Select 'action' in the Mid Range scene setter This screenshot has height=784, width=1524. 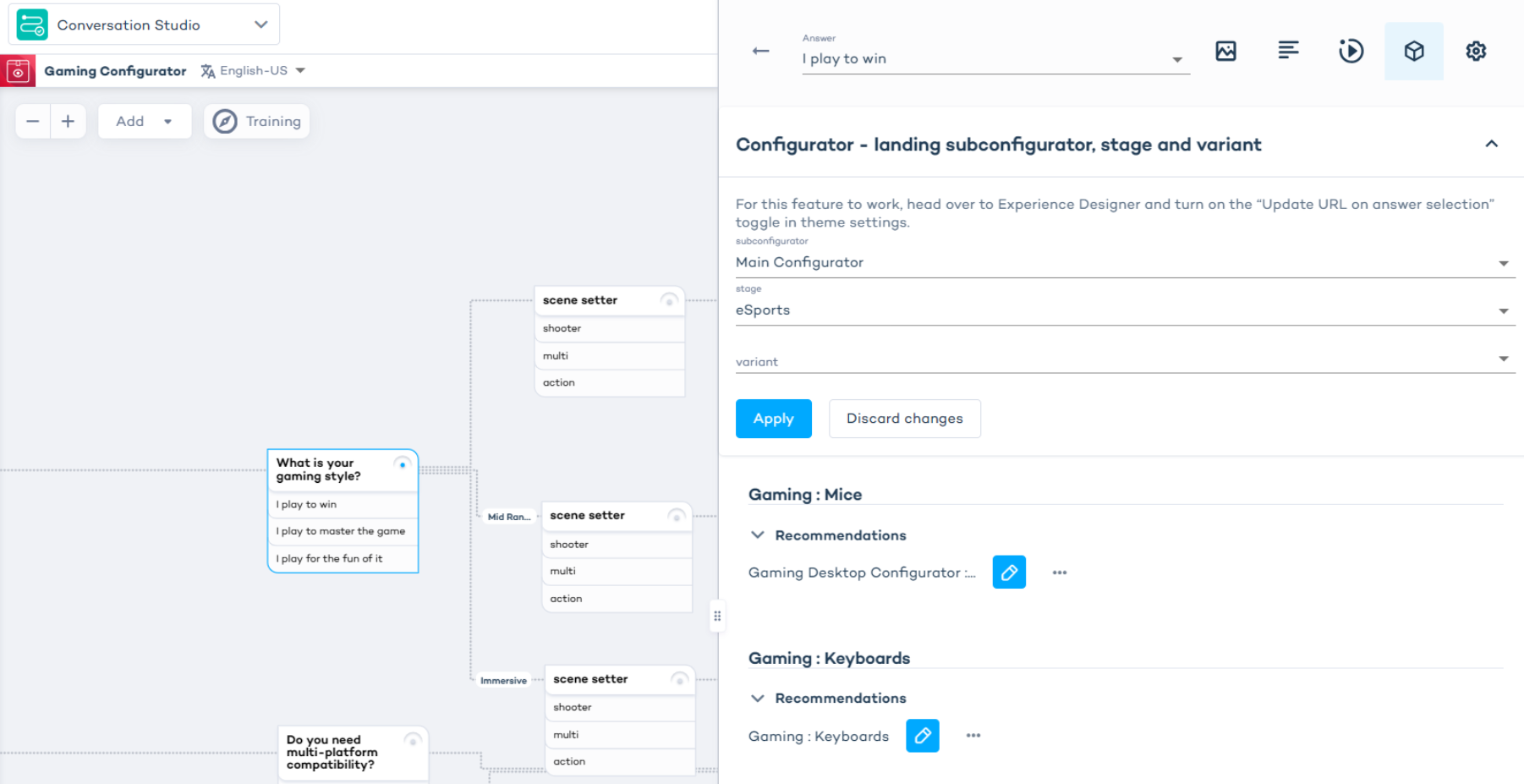(x=617, y=599)
